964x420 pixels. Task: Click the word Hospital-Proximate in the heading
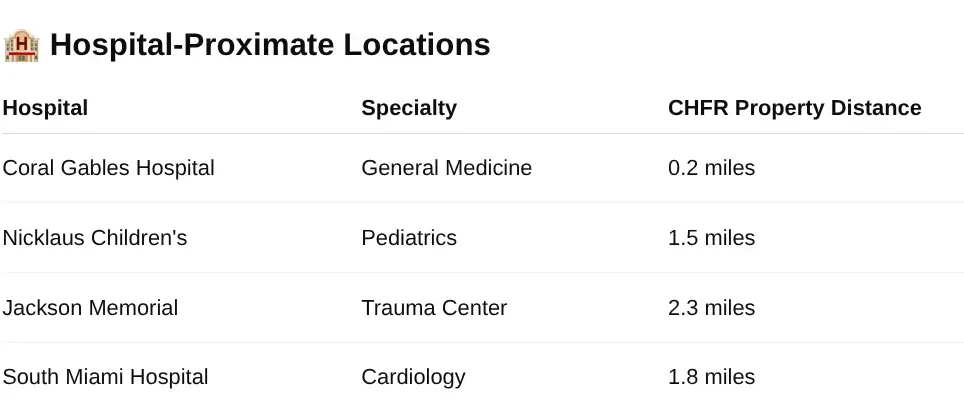[x=192, y=46]
